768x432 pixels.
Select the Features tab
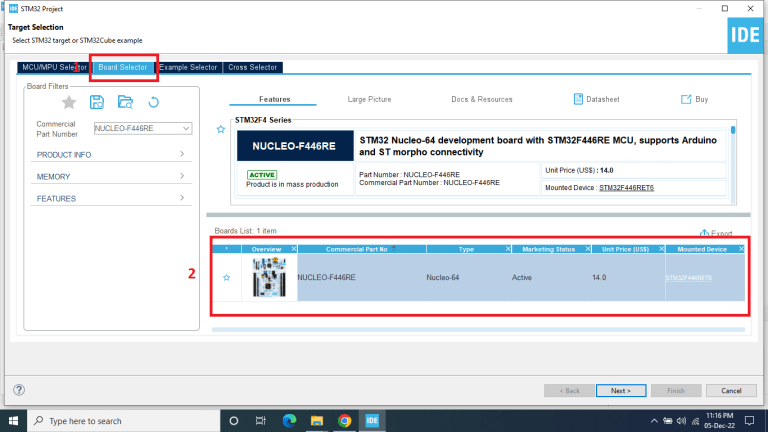coord(274,99)
